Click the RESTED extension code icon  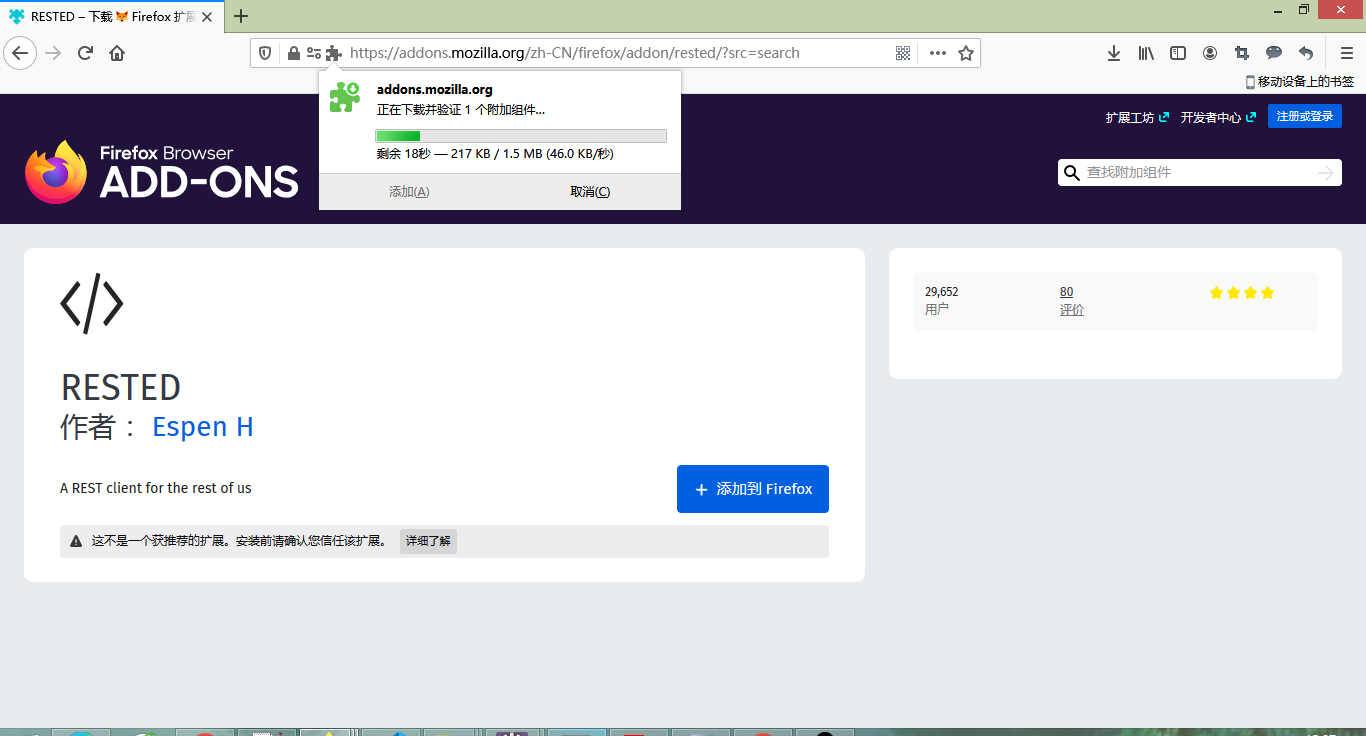[92, 302]
